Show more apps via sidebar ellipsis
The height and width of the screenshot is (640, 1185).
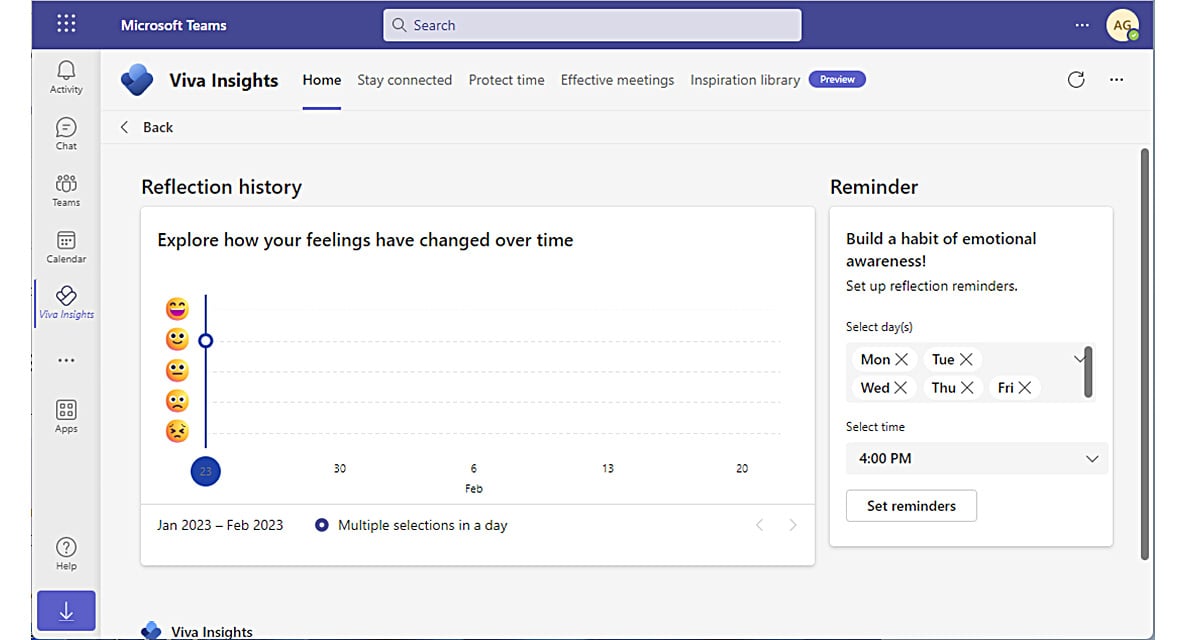[67, 360]
